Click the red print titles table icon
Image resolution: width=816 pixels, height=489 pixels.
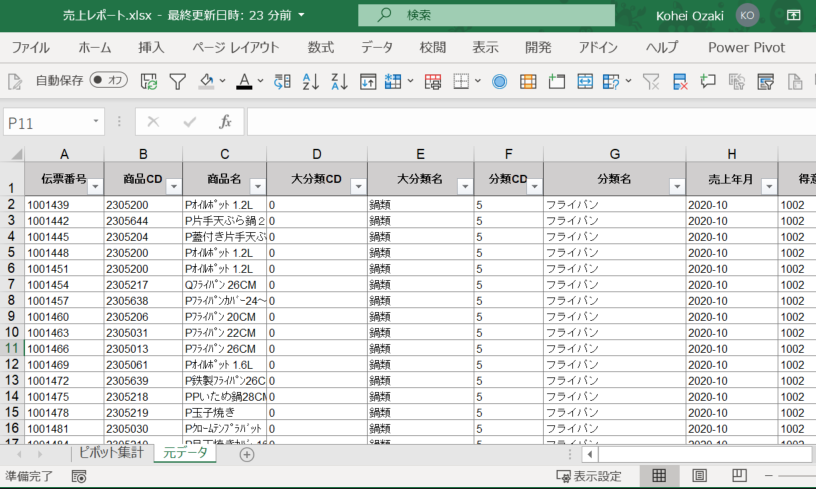click(432, 81)
